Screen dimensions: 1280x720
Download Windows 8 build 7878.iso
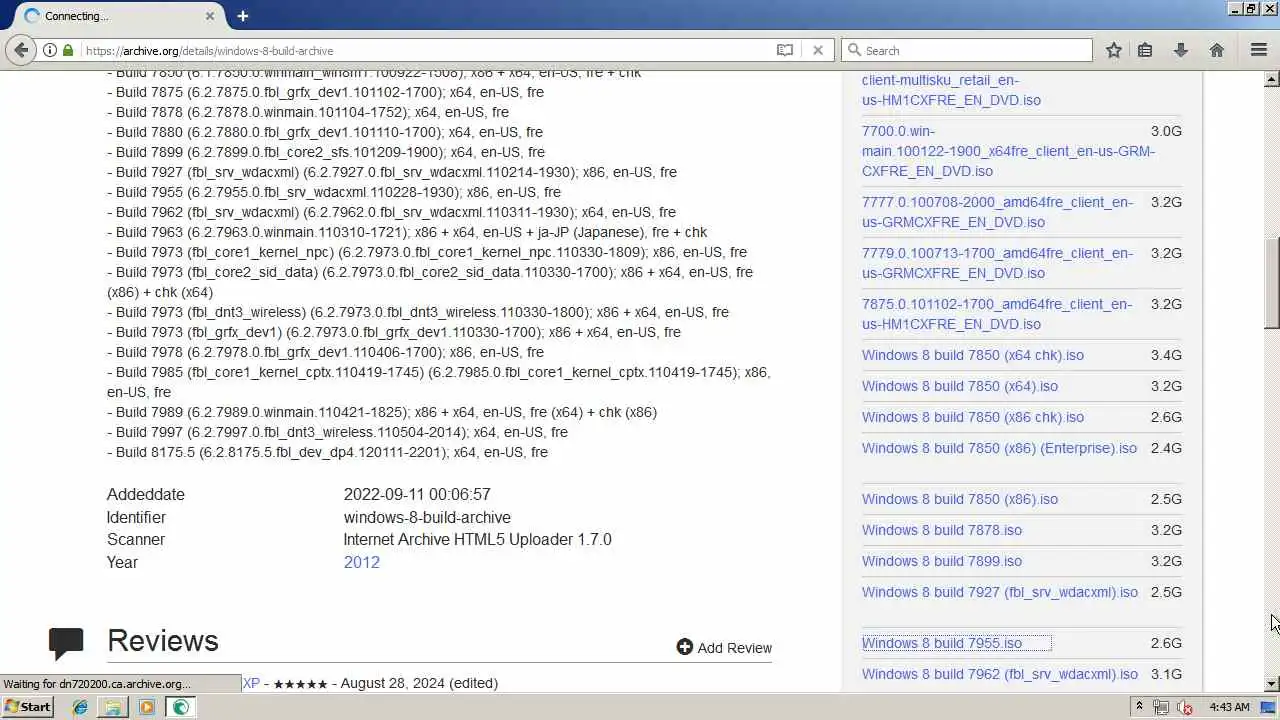tap(942, 530)
